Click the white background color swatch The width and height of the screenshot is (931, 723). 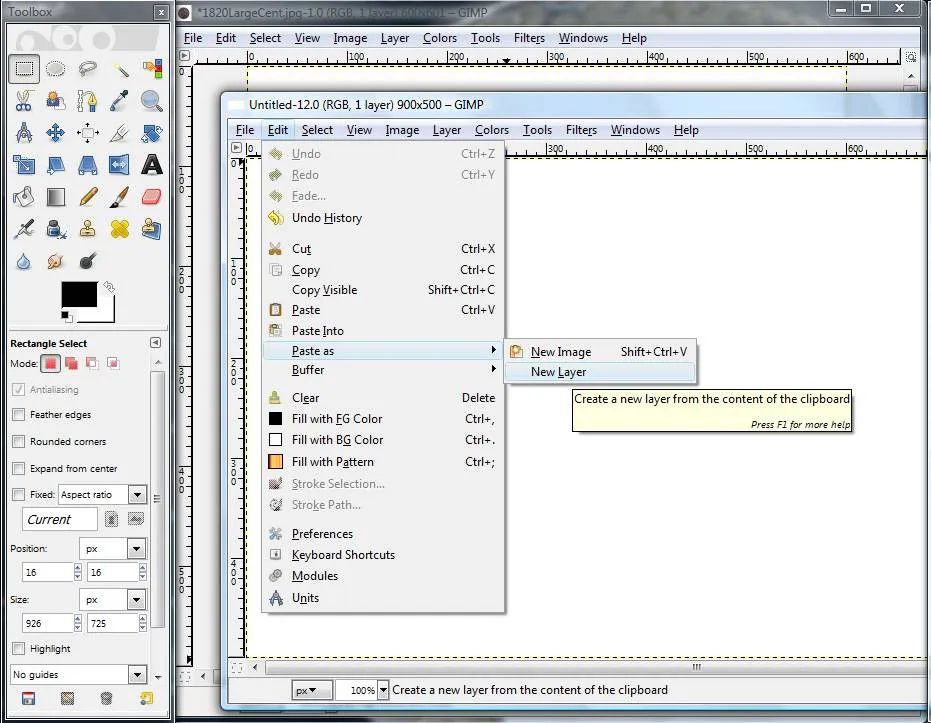(107, 313)
